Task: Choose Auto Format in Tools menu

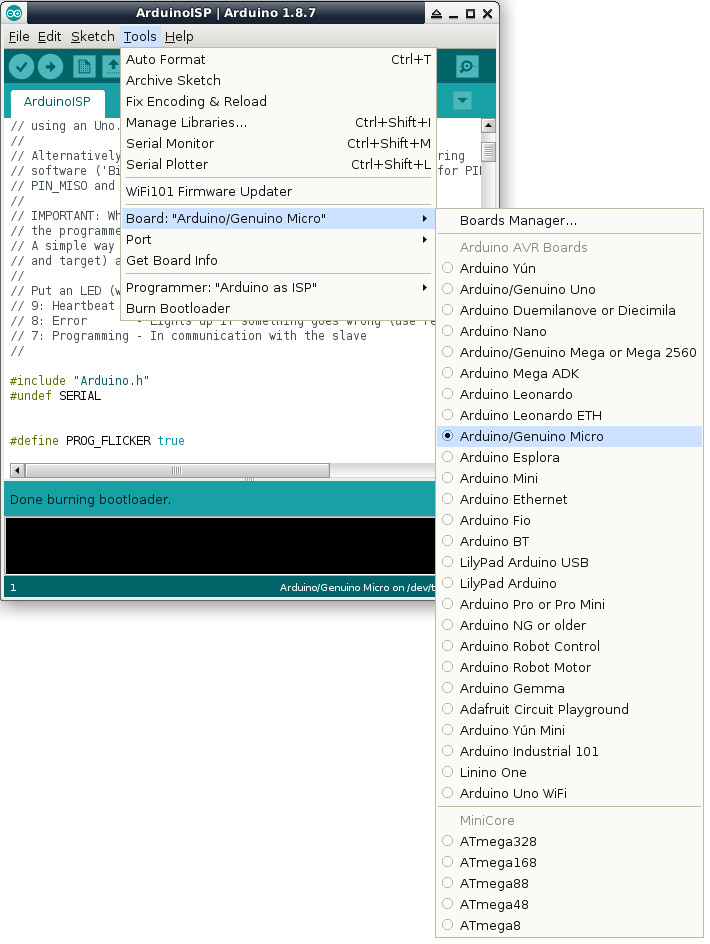Action: click(278, 60)
